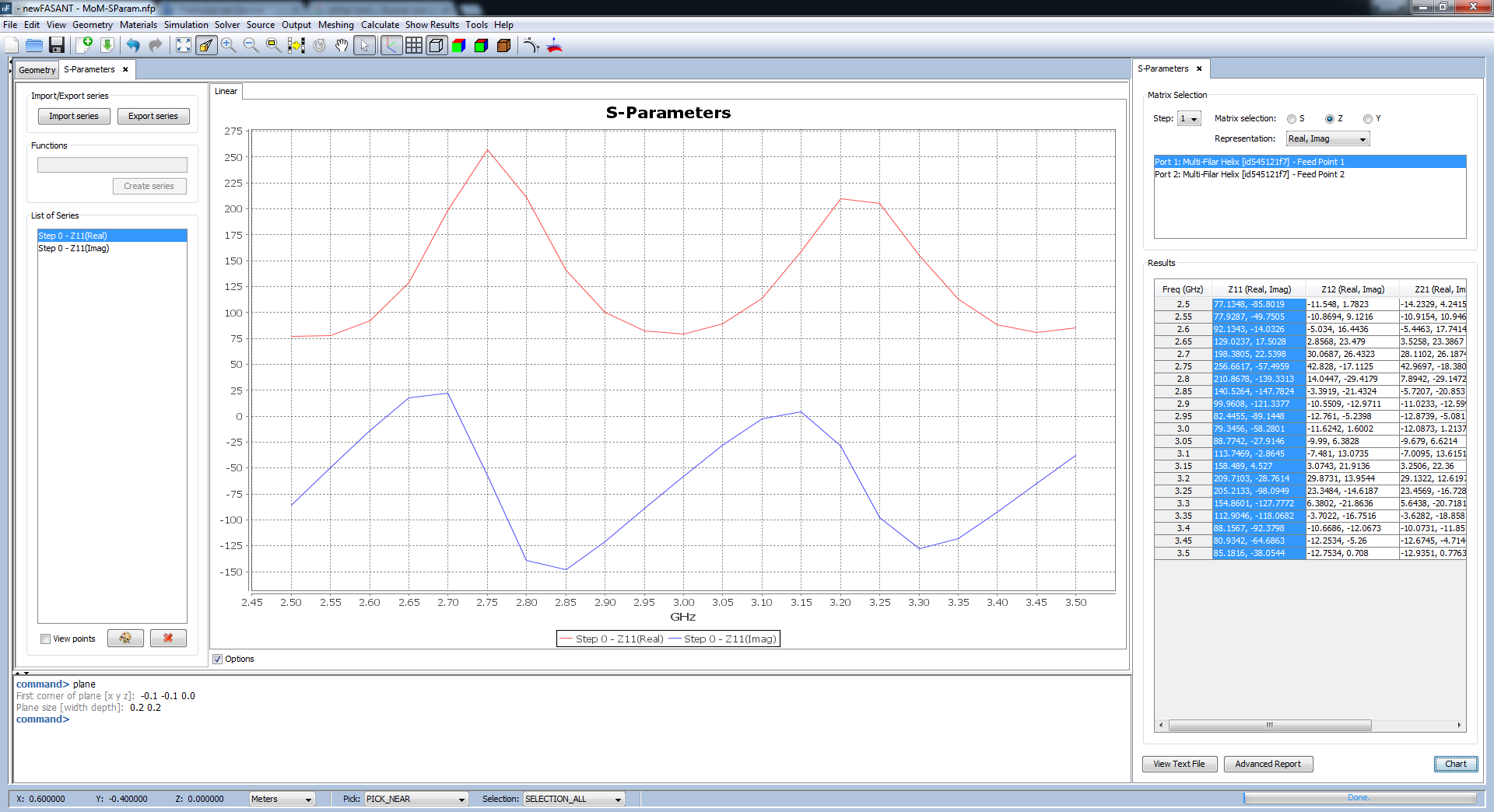Image resolution: width=1494 pixels, height=812 pixels.
Task: Click the Fit to Screen icon
Action: (x=184, y=45)
